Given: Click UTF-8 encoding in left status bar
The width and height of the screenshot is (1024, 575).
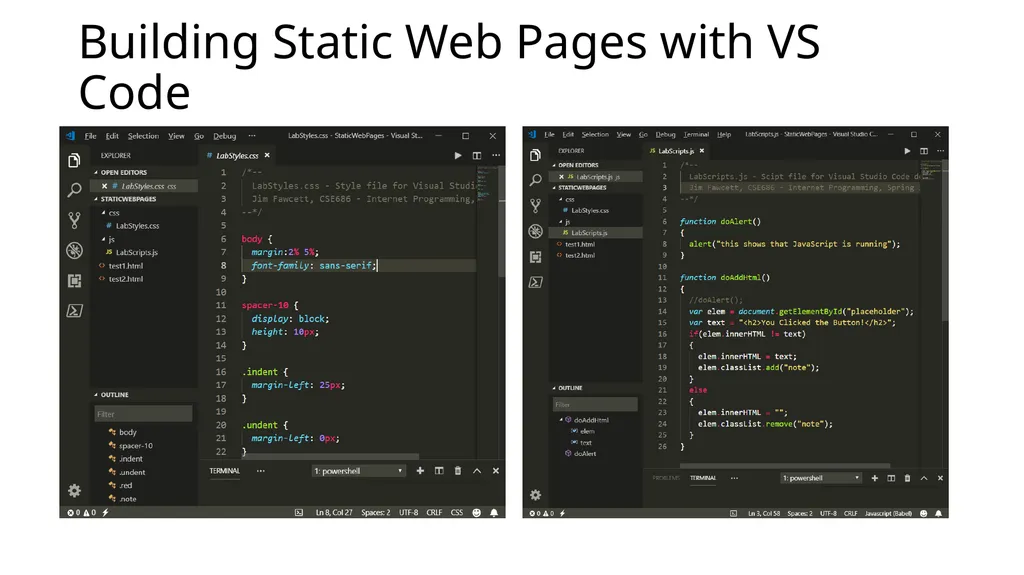Looking at the screenshot, I should [x=409, y=513].
